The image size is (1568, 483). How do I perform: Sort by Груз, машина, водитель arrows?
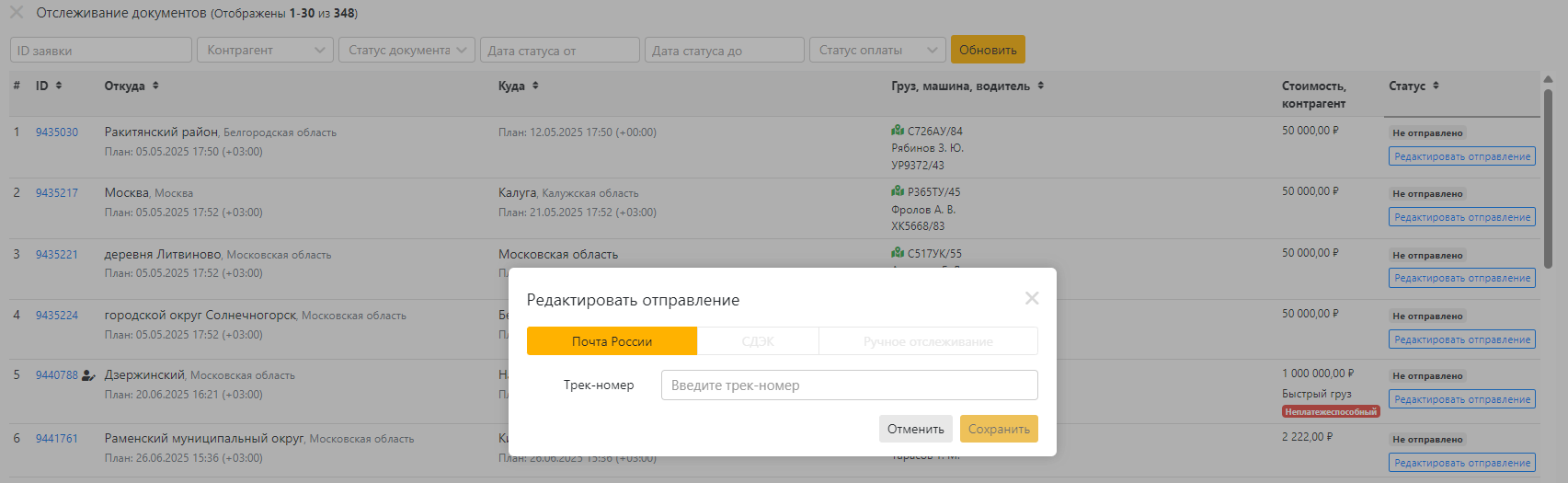coord(1041,86)
